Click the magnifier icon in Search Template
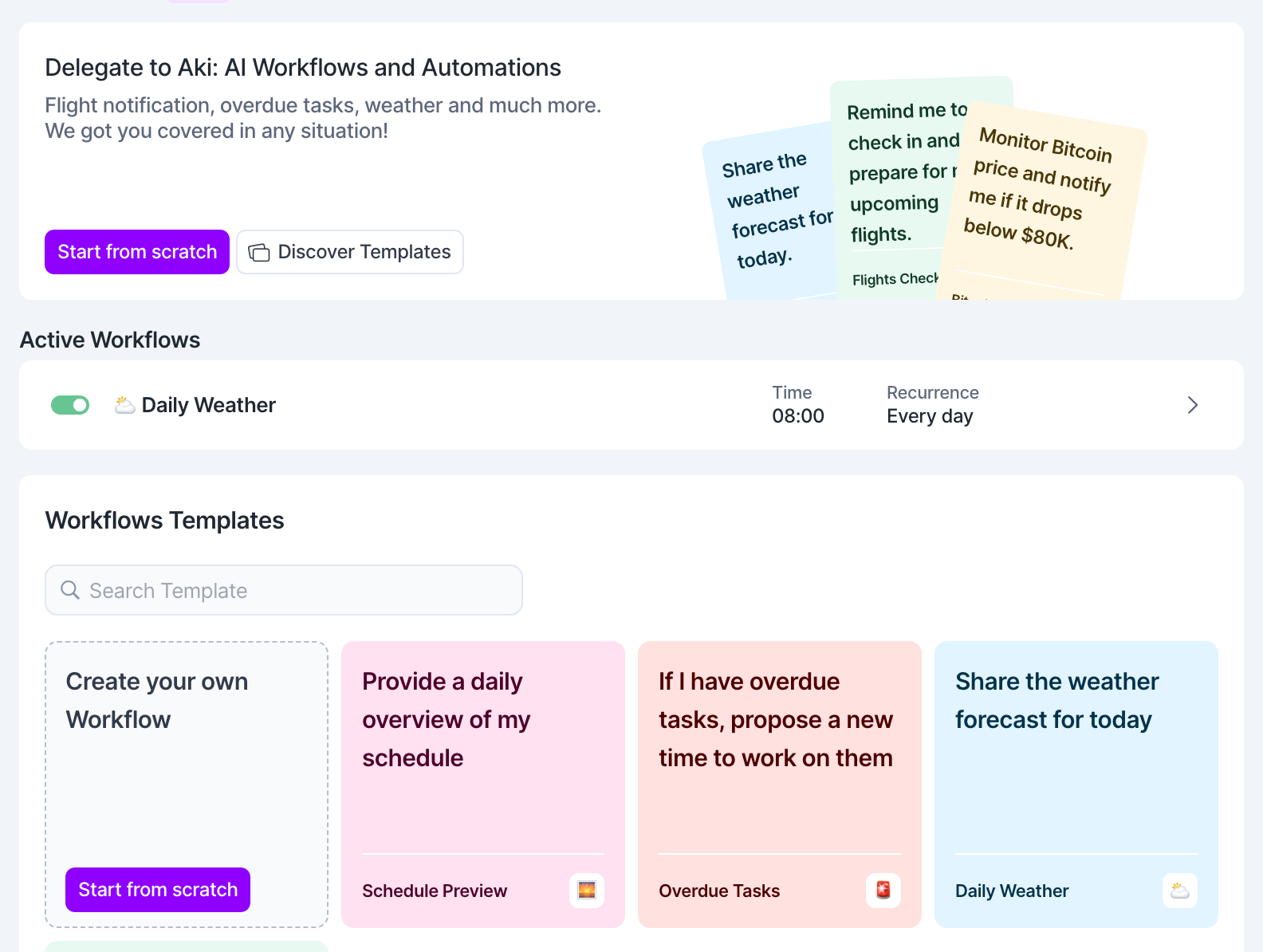The height and width of the screenshot is (952, 1263). pos(70,590)
